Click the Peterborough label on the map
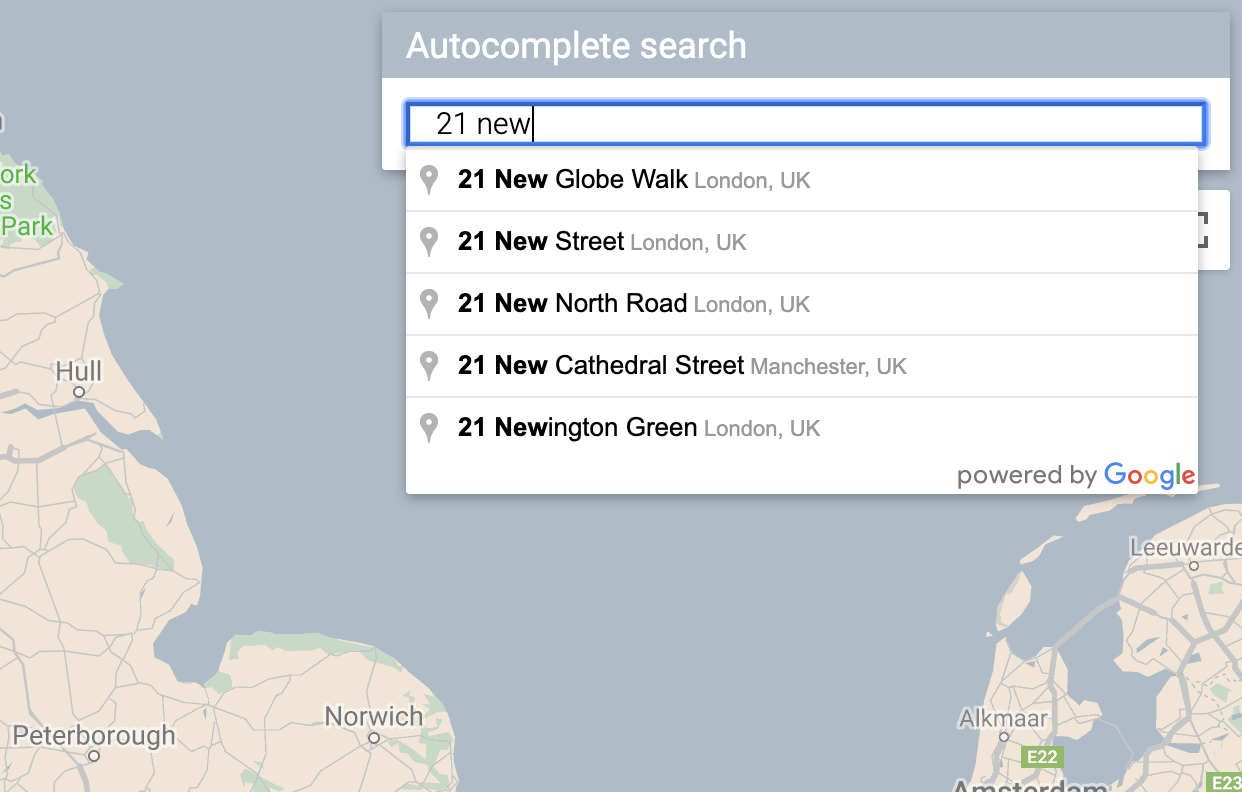Viewport: 1242px width, 792px height. 94,737
